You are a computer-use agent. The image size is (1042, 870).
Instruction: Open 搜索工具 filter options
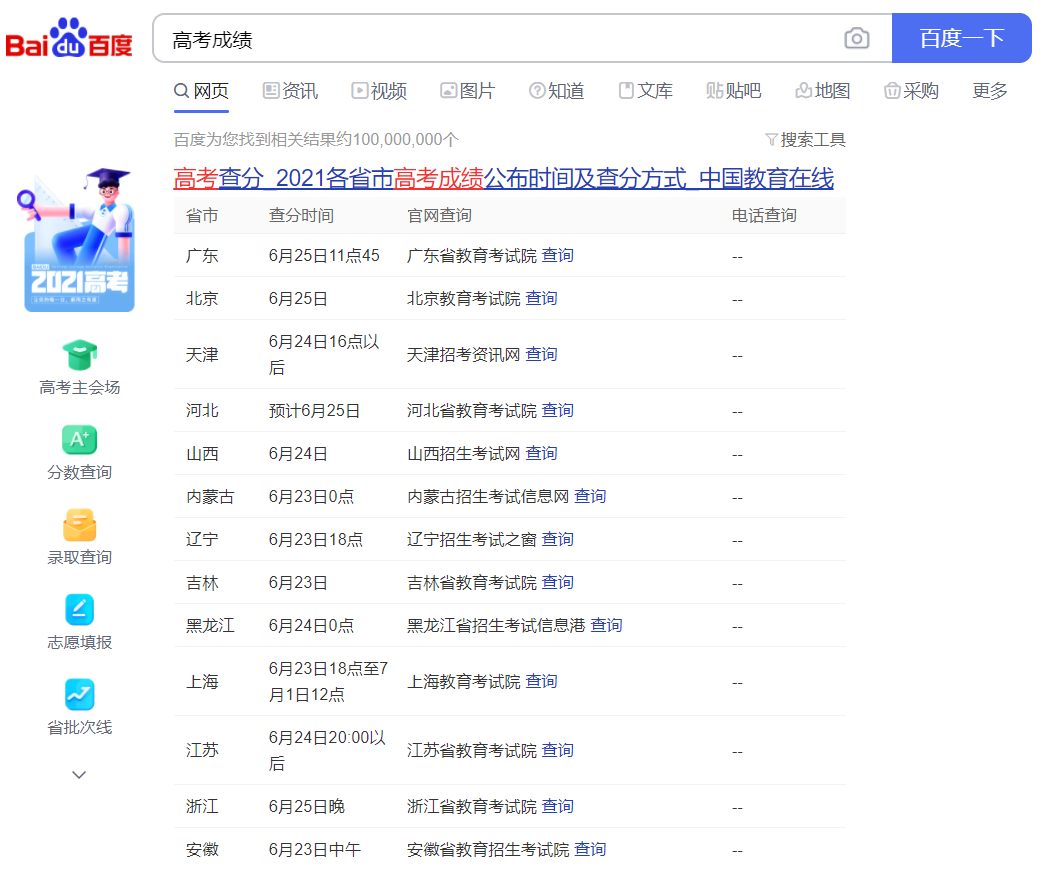(x=805, y=140)
